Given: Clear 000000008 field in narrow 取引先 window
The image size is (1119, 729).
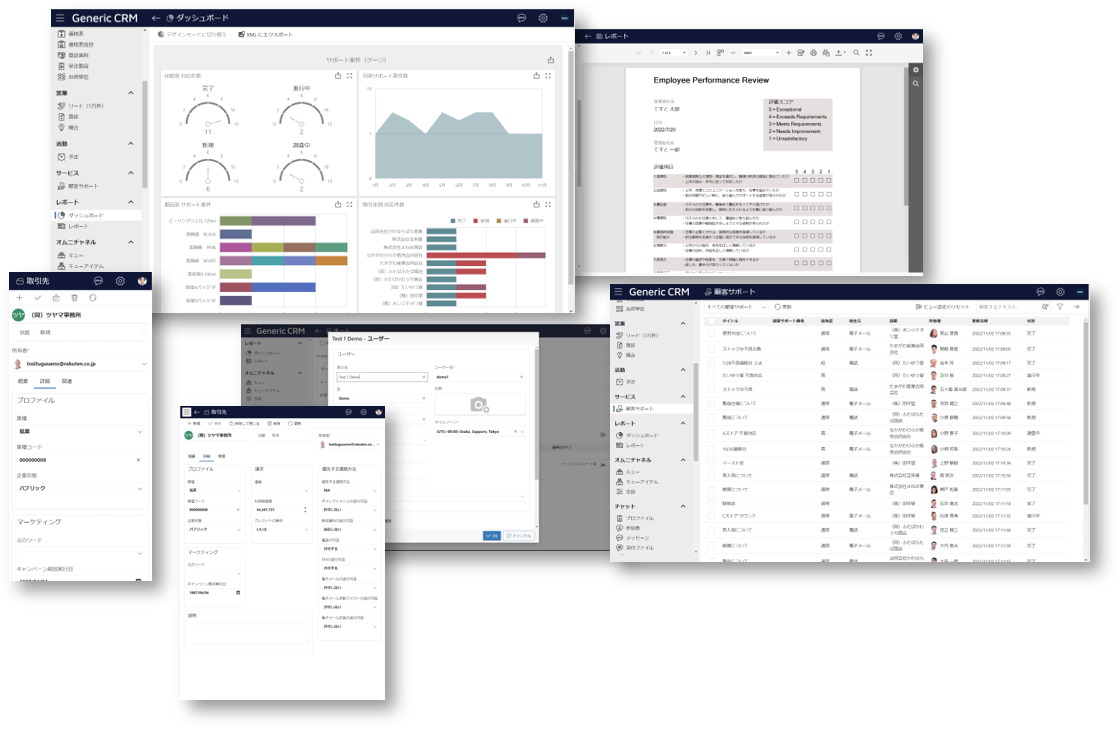Looking at the screenshot, I should 138,460.
